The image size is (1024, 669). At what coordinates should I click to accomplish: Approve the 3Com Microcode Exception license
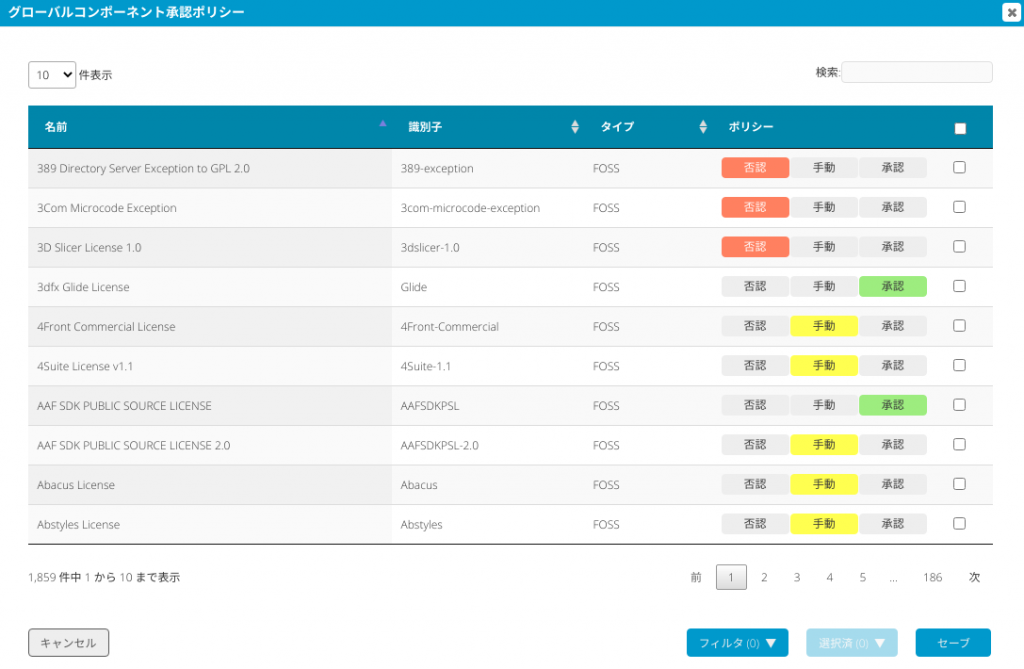[x=892, y=207]
